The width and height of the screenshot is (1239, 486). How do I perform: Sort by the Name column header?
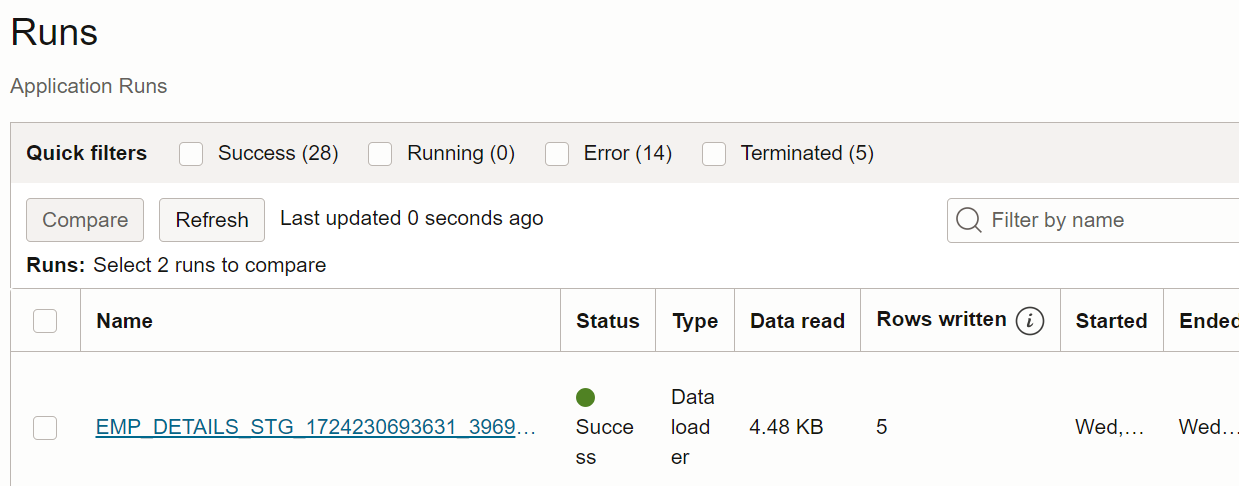[x=125, y=321]
